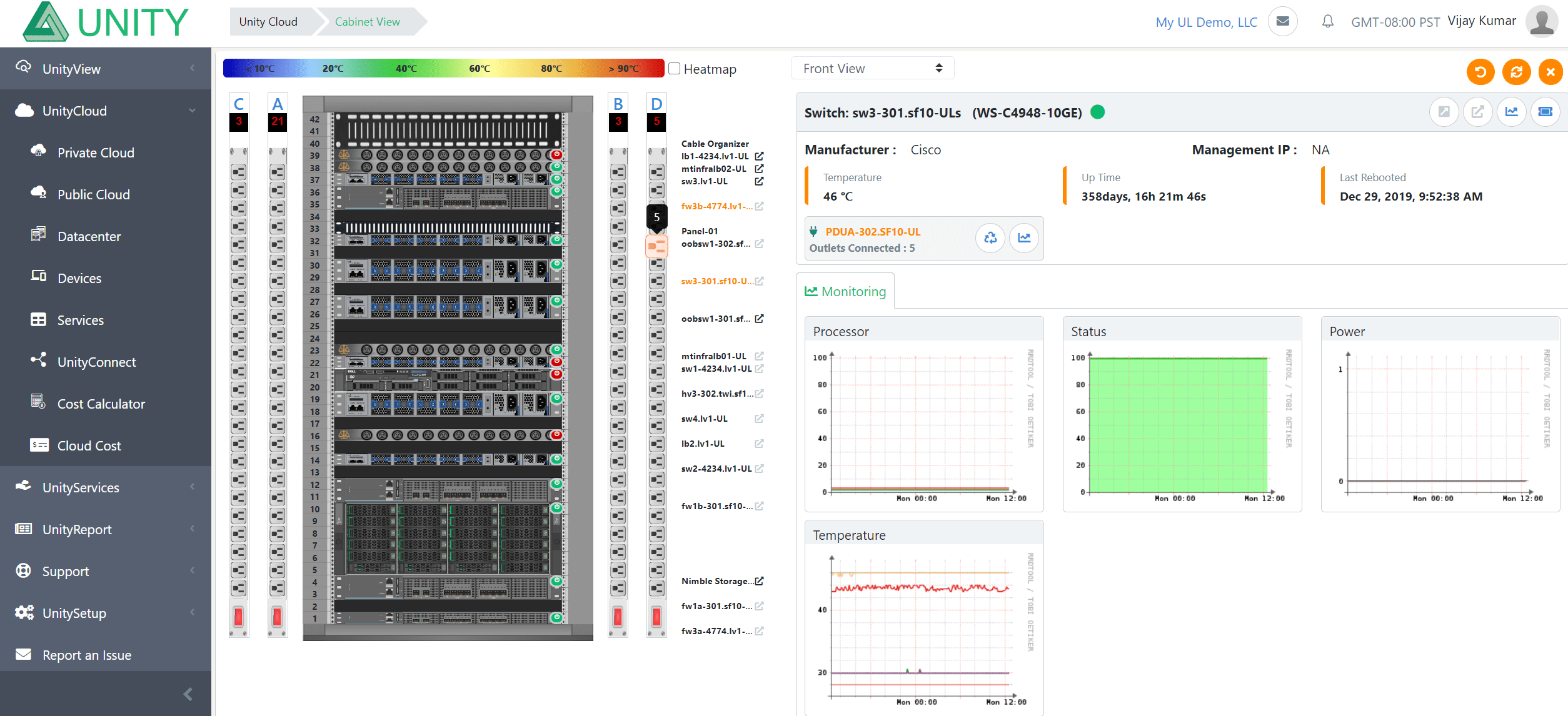This screenshot has height=716, width=1568.
Task: Click the Unity Cloud breadcrumb
Action: (x=268, y=22)
